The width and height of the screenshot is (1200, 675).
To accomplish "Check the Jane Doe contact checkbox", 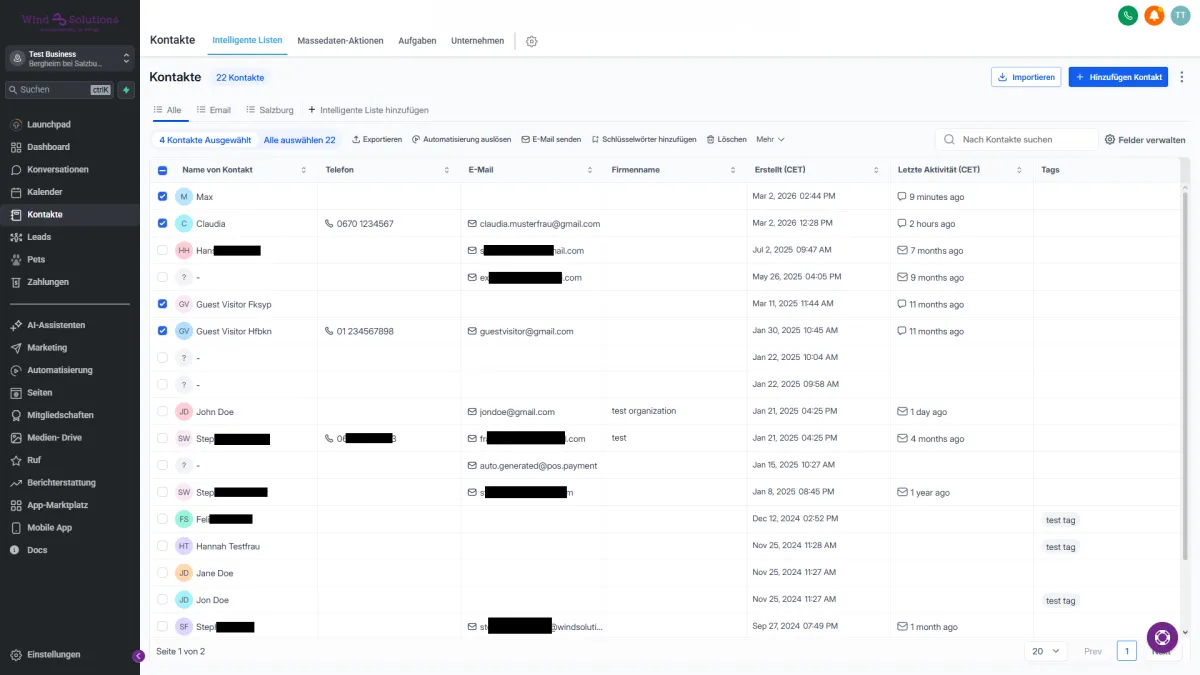I will 163,573.
